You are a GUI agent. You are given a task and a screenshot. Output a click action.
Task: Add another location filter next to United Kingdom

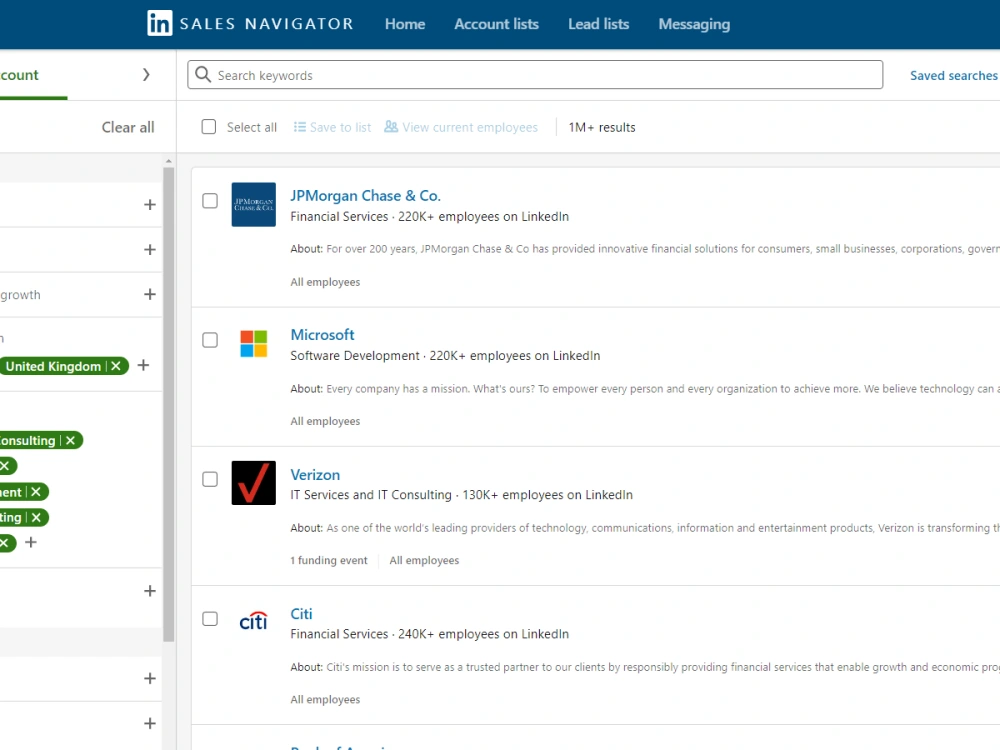(x=143, y=365)
